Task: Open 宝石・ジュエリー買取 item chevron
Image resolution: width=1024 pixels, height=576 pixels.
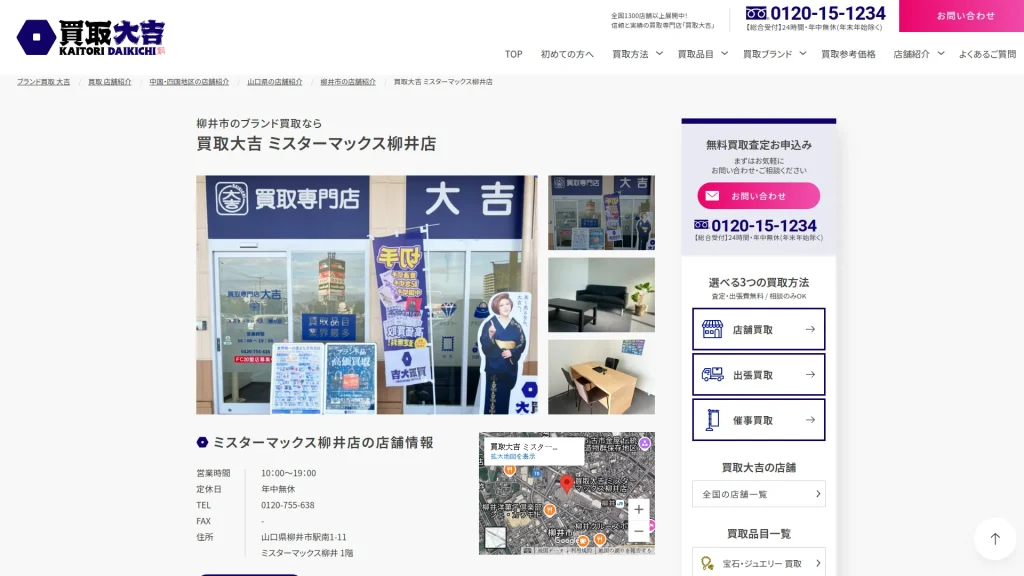Action: tap(818, 563)
